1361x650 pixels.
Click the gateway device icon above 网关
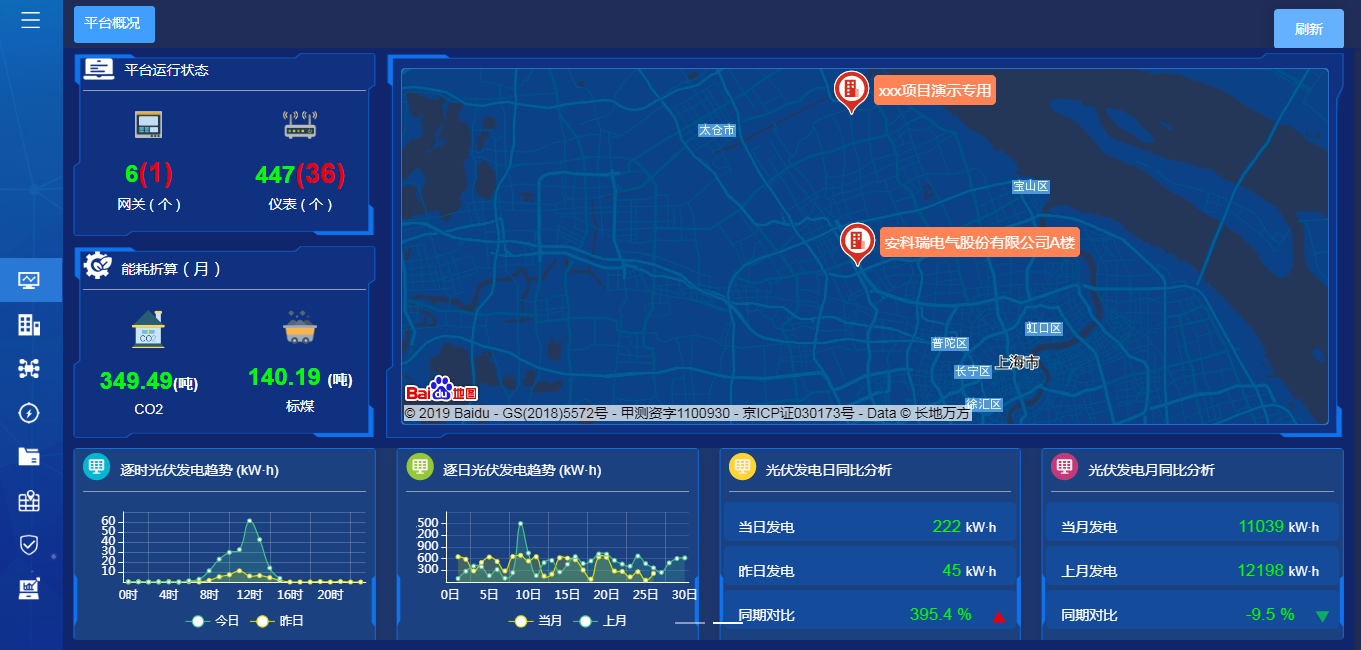tap(148, 125)
